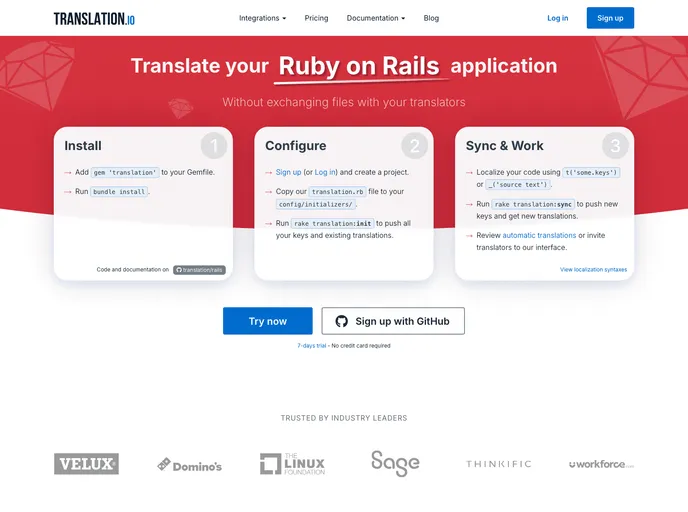Open the Integrations dropdown menu
688x512 pixels.
point(262,18)
